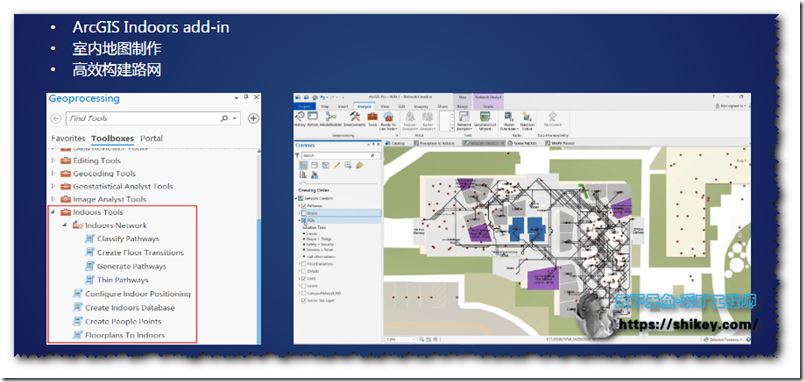Switch to the Portal tab

[x=151, y=138]
